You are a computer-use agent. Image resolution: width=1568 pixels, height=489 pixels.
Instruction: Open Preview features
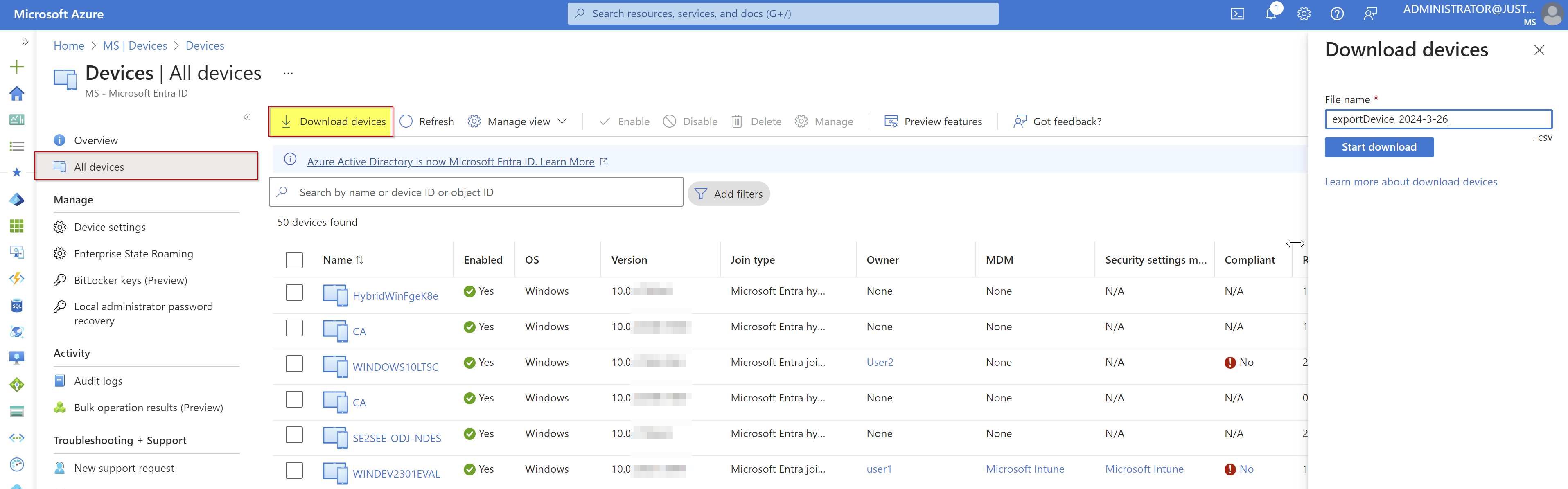click(x=933, y=121)
